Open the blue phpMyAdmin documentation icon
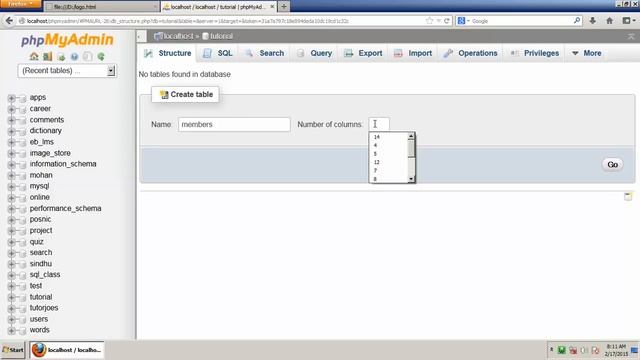This screenshot has height=360, width=640. (x=74, y=56)
